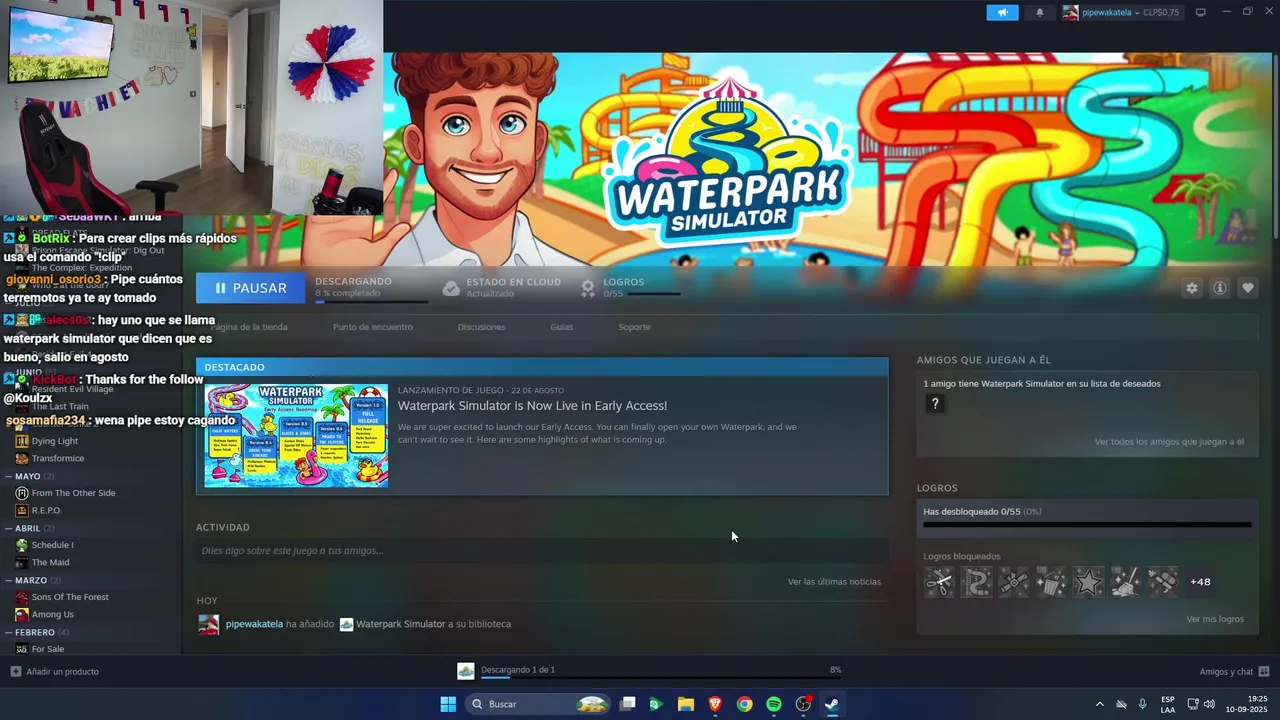Image resolution: width=1280 pixels, height=720 pixels.
Task: Collapse the FEBRERO library group
Action: point(35,632)
